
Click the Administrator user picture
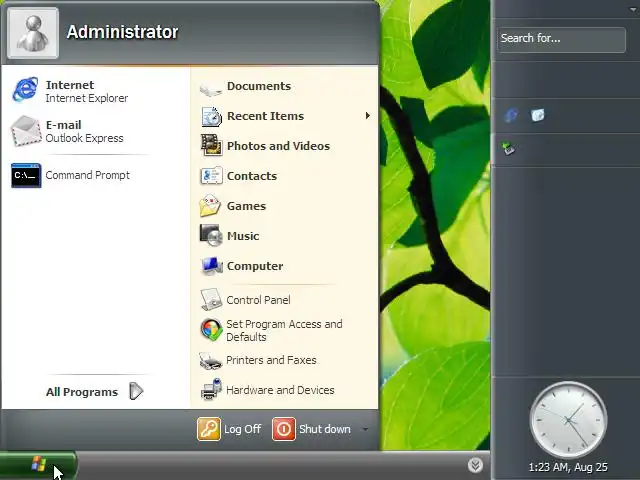(33, 33)
